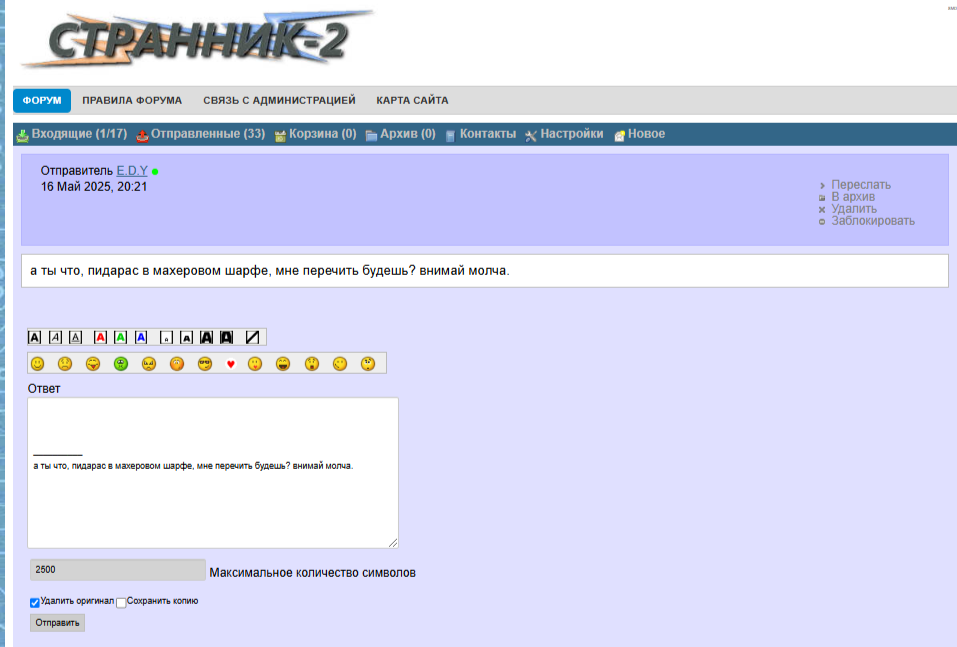The width and height of the screenshot is (957, 647).
Task: Insert the angry face emoticon
Action: coord(149,364)
